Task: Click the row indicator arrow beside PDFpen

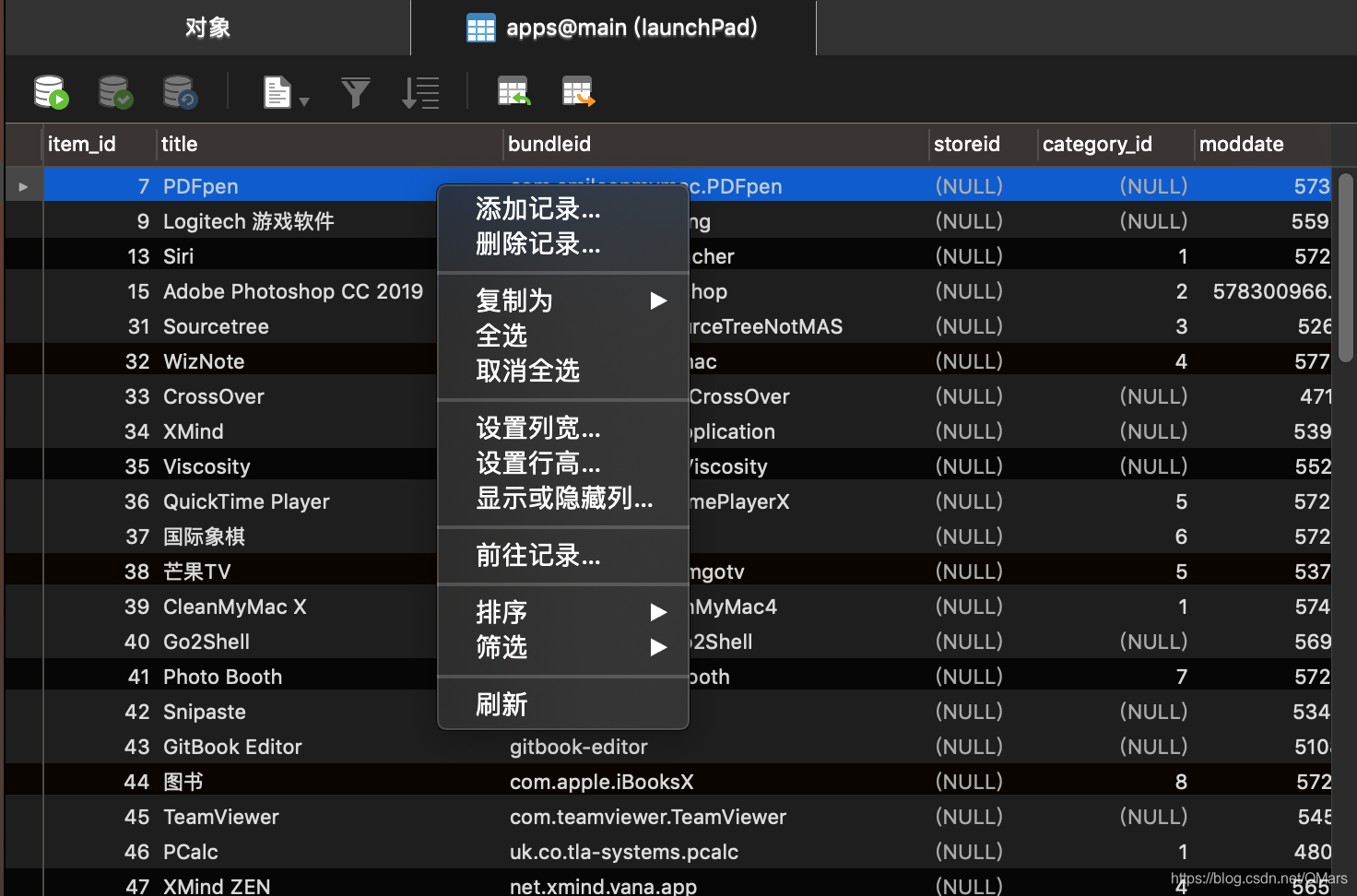Action: pos(24,186)
